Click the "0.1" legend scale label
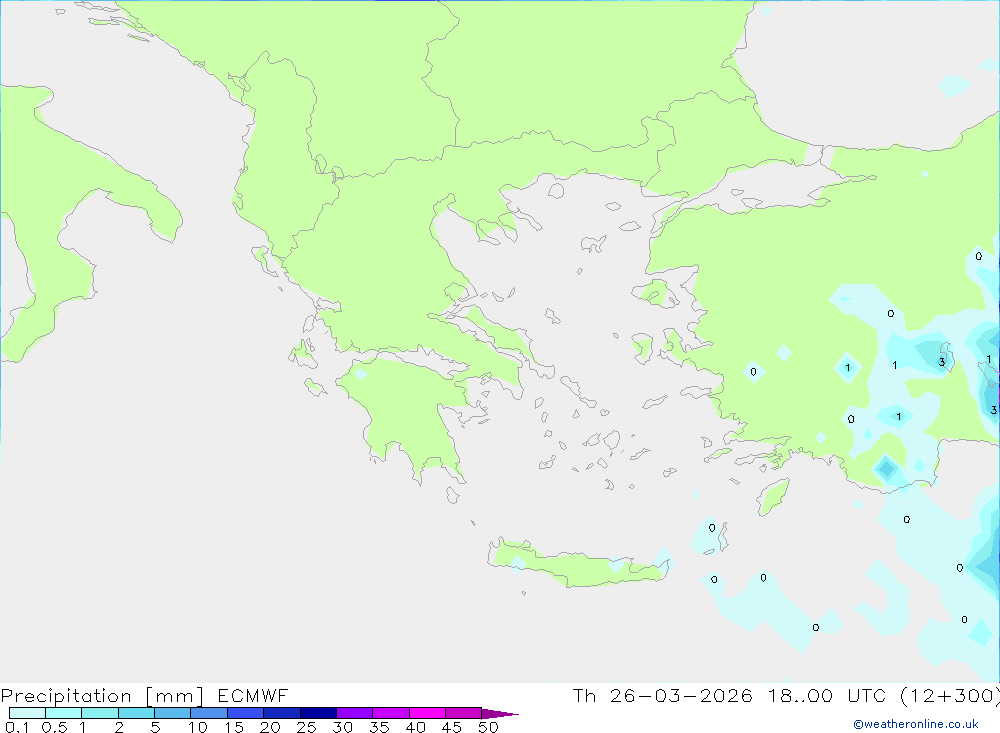Viewport: 1000px width, 733px height. click(16, 727)
